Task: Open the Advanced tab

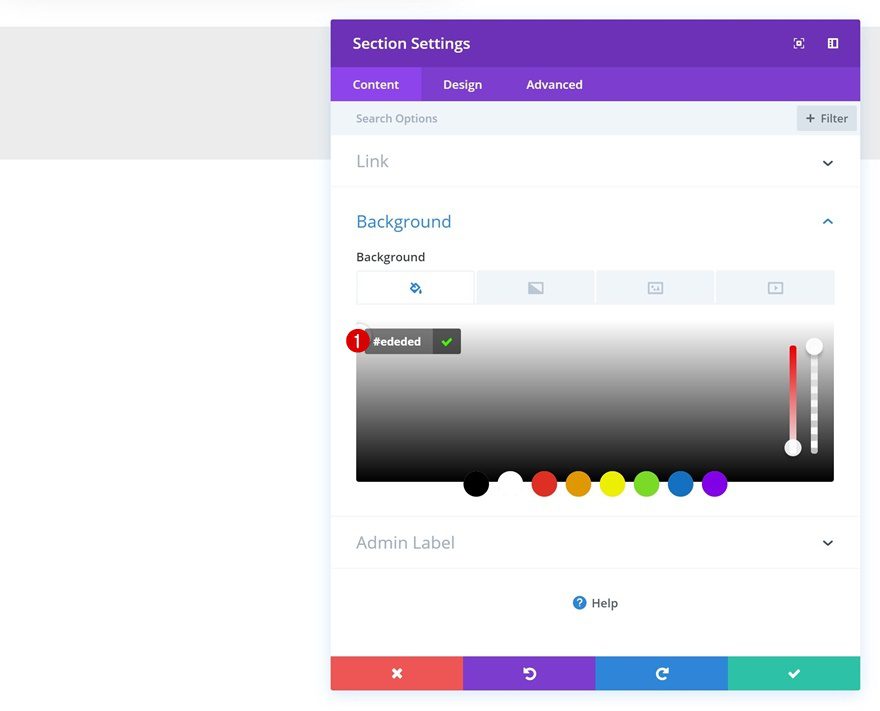Action: [x=553, y=84]
